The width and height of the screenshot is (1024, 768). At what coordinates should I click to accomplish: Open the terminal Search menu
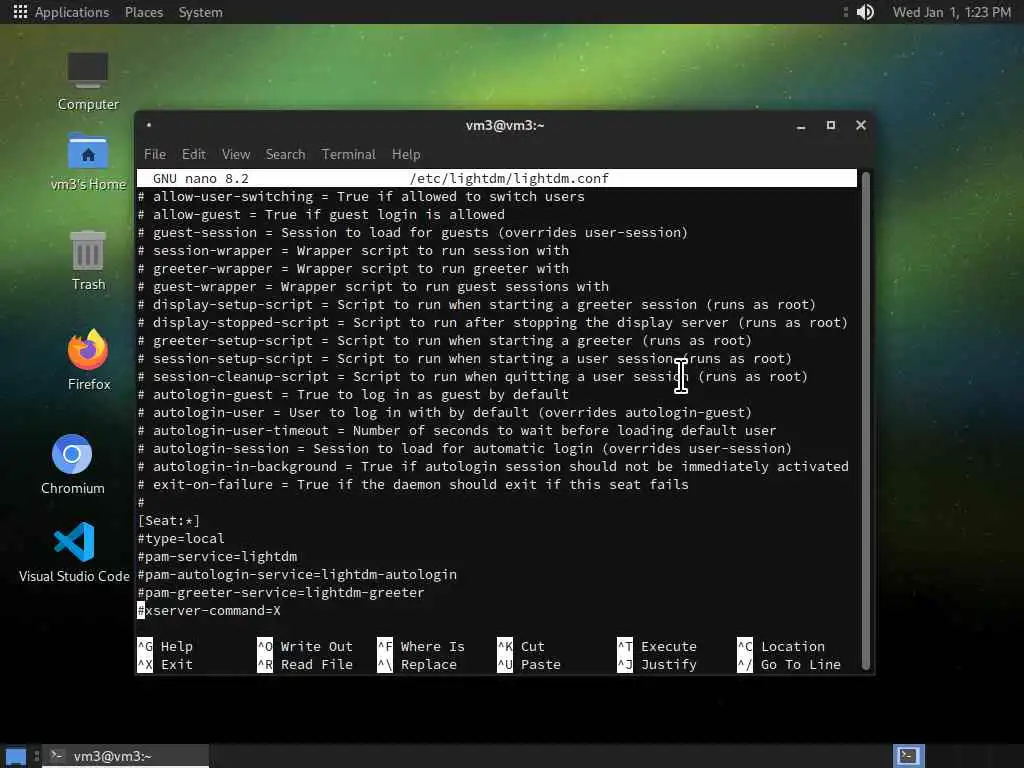point(285,154)
